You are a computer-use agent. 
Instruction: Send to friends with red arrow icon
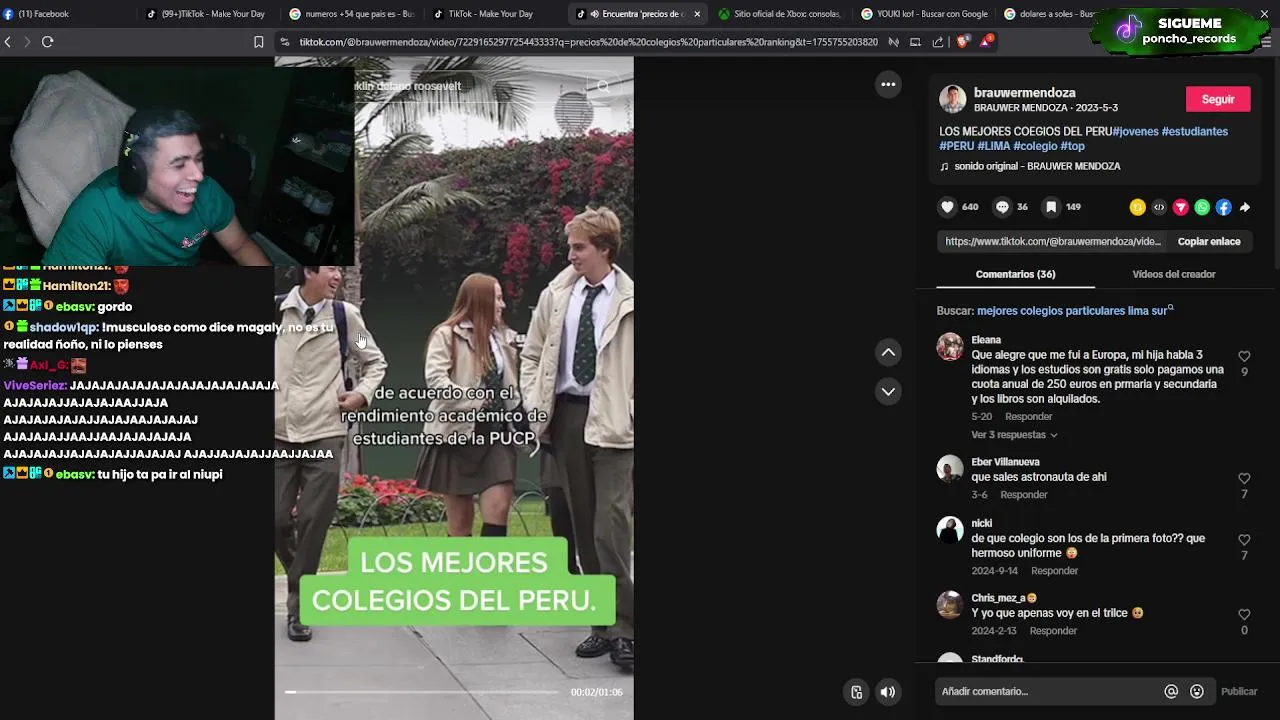pos(1181,207)
